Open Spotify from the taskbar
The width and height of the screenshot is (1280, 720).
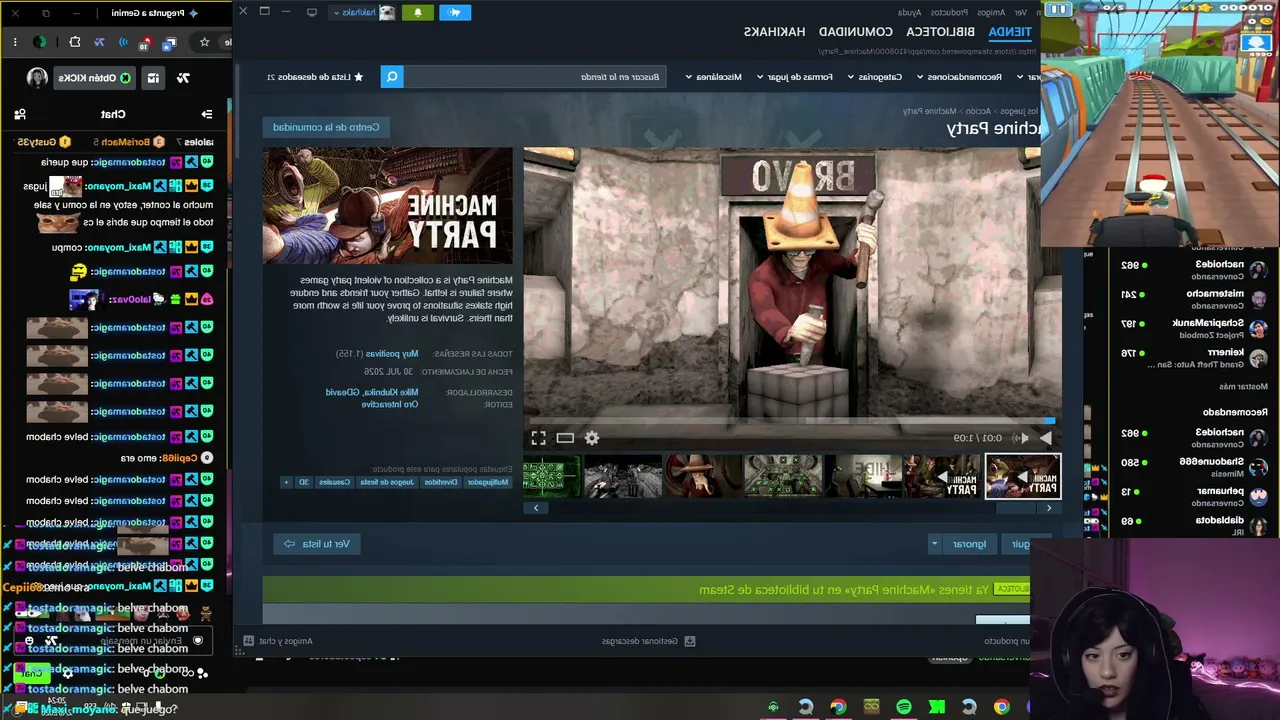pos(904,707)
